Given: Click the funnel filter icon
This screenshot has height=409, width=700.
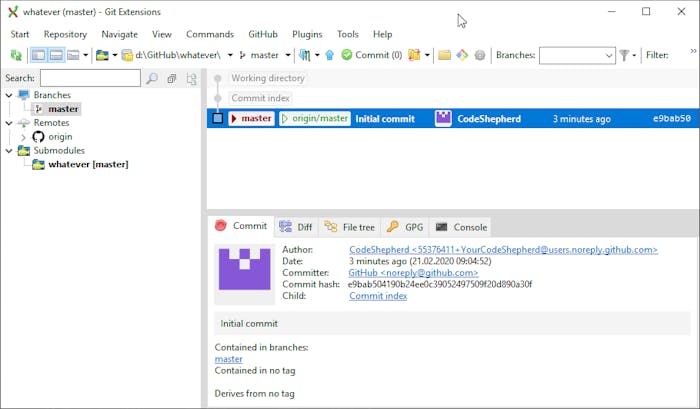Looking at the screenshot, I should [x=624, y=55].
